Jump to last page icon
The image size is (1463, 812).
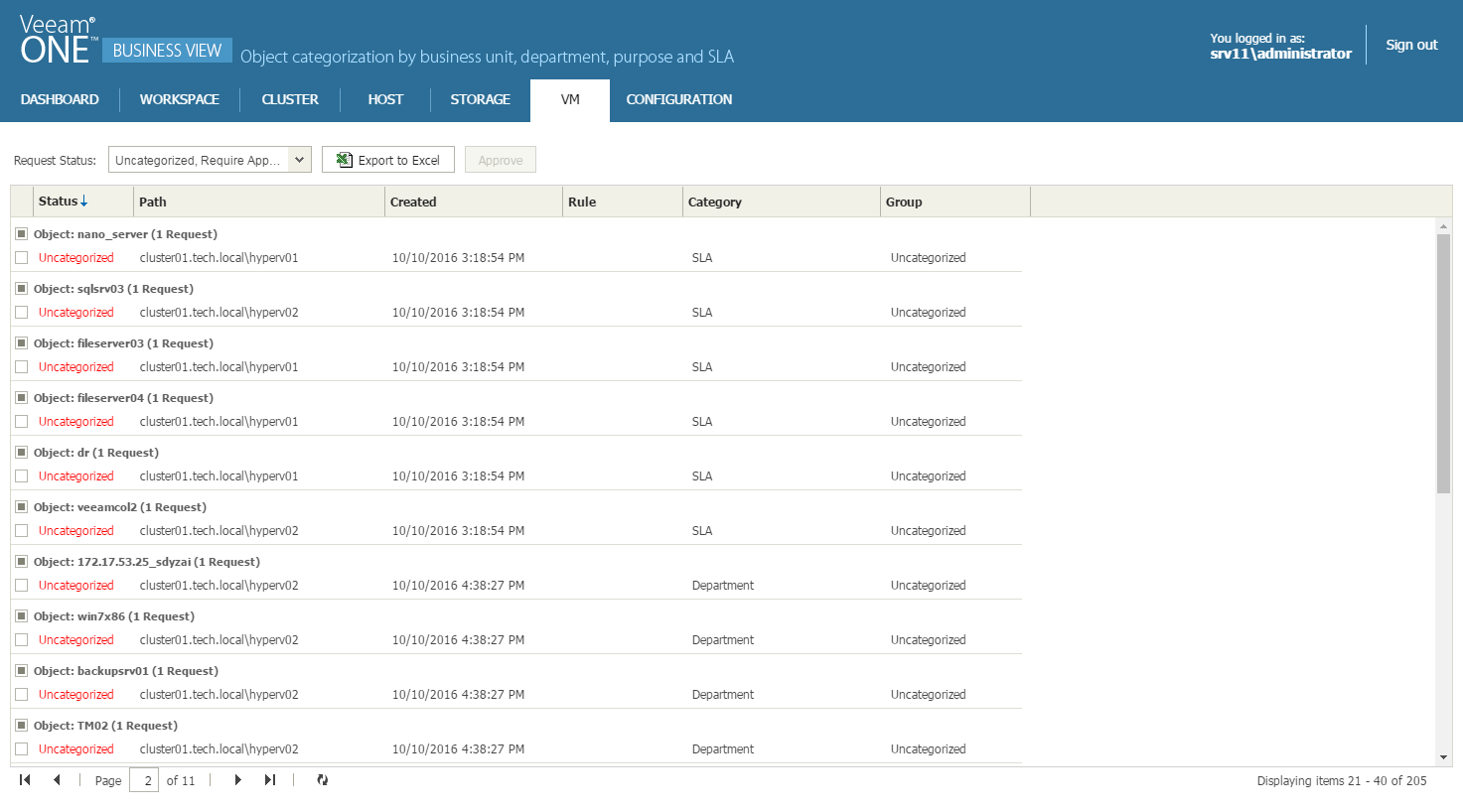pos(269,780)
